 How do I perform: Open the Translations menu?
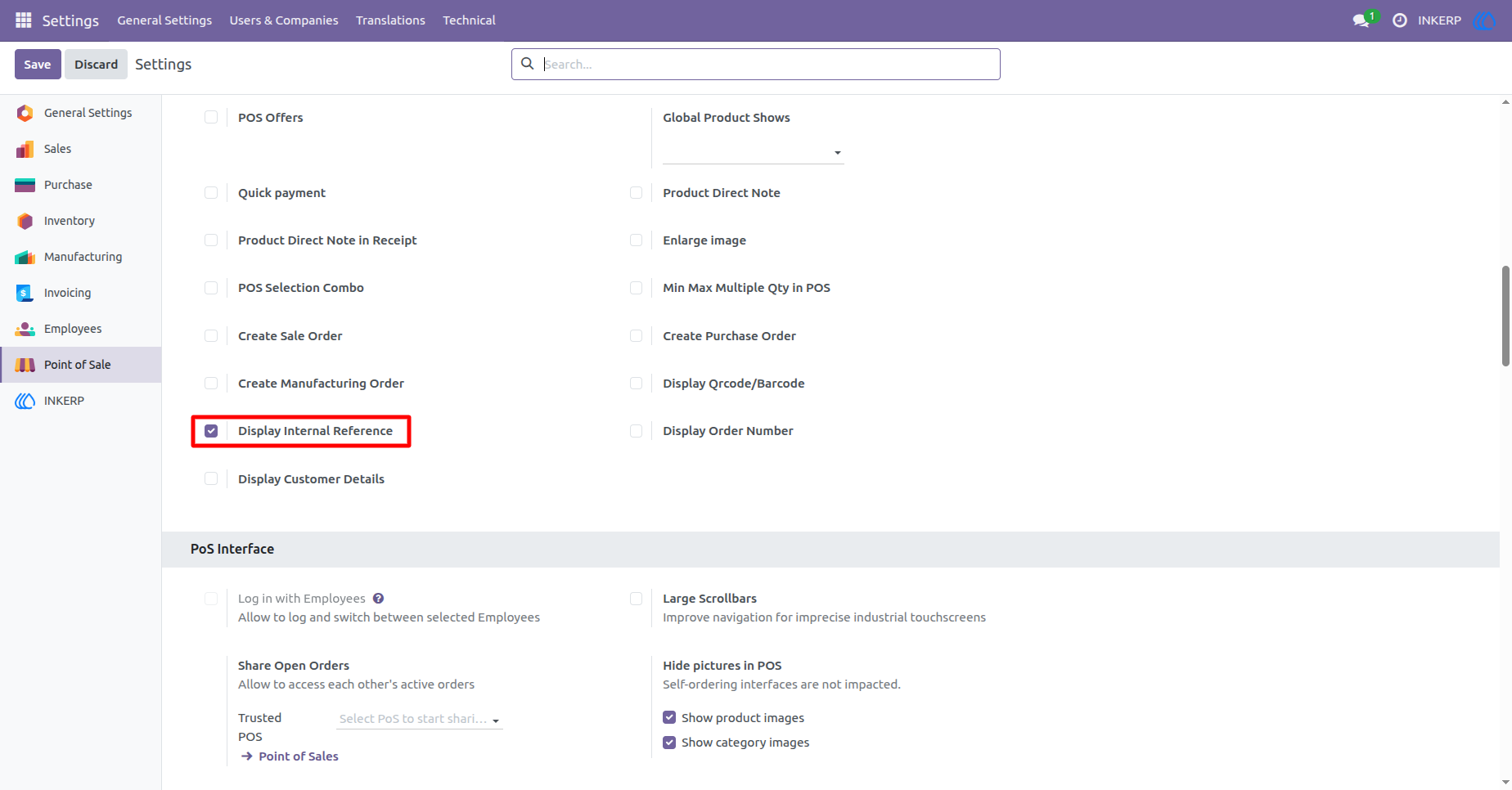390,20
